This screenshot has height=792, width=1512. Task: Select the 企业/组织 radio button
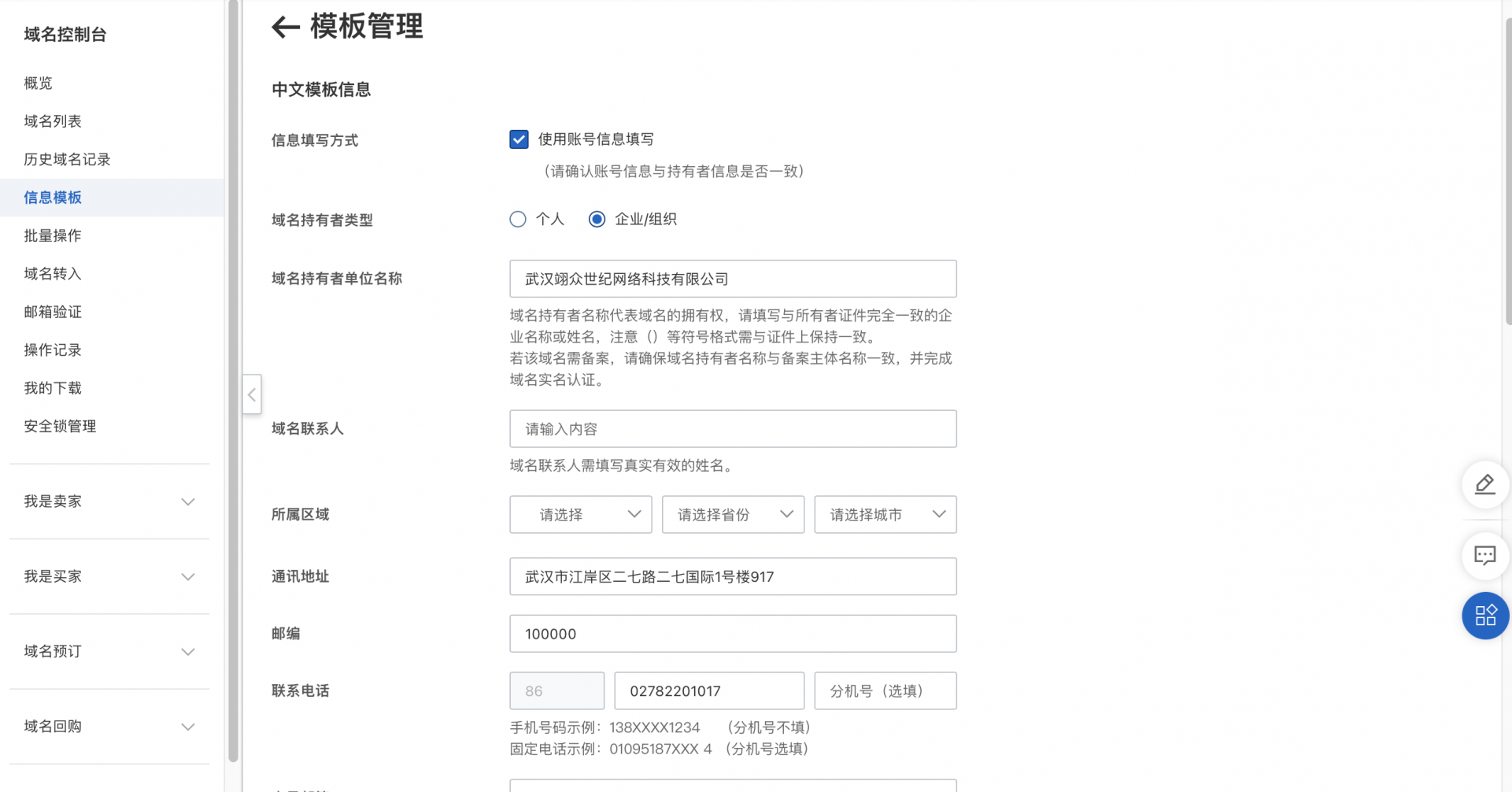tap(597, 220)
